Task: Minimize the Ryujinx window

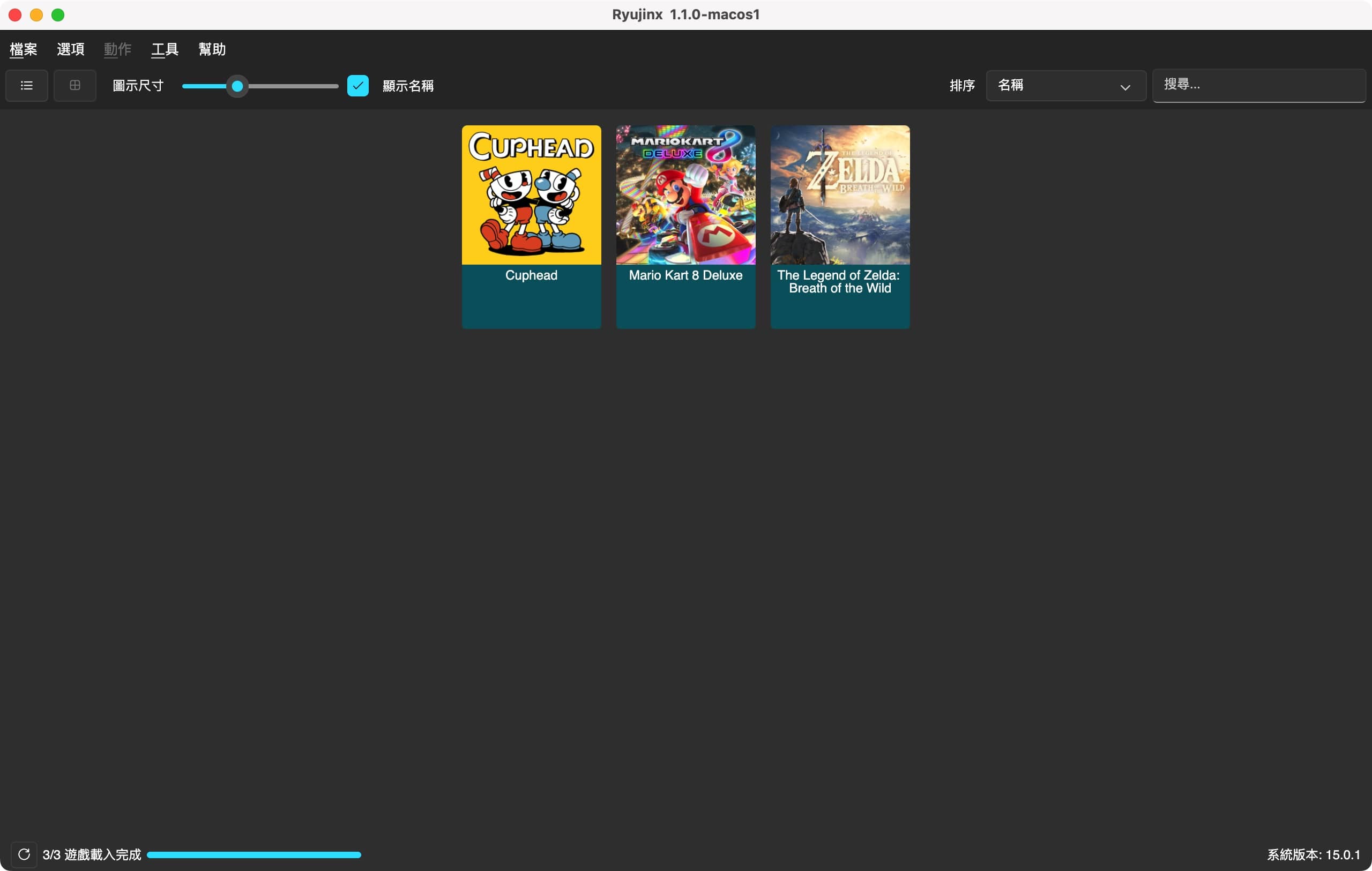Action: click(36, 15)
